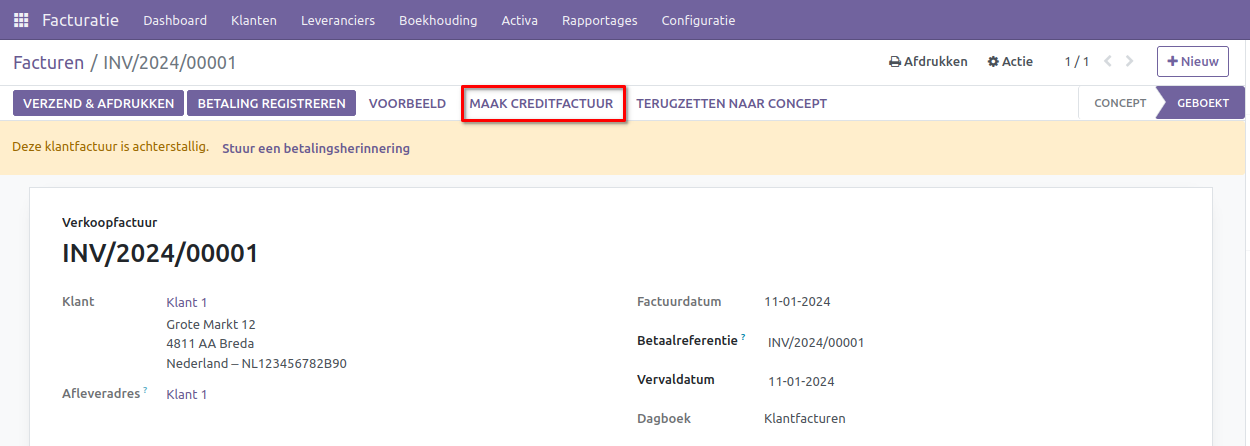Open Klant 1 link under Afleveradres
The height and width of the screenshot is (446, 1250).
pyautogui.click(x=186, y=394)
